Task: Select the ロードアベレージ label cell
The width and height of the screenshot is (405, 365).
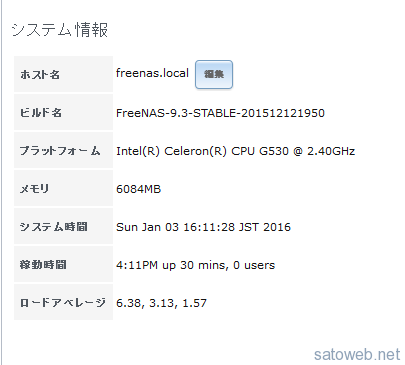Action: point(63,302)
